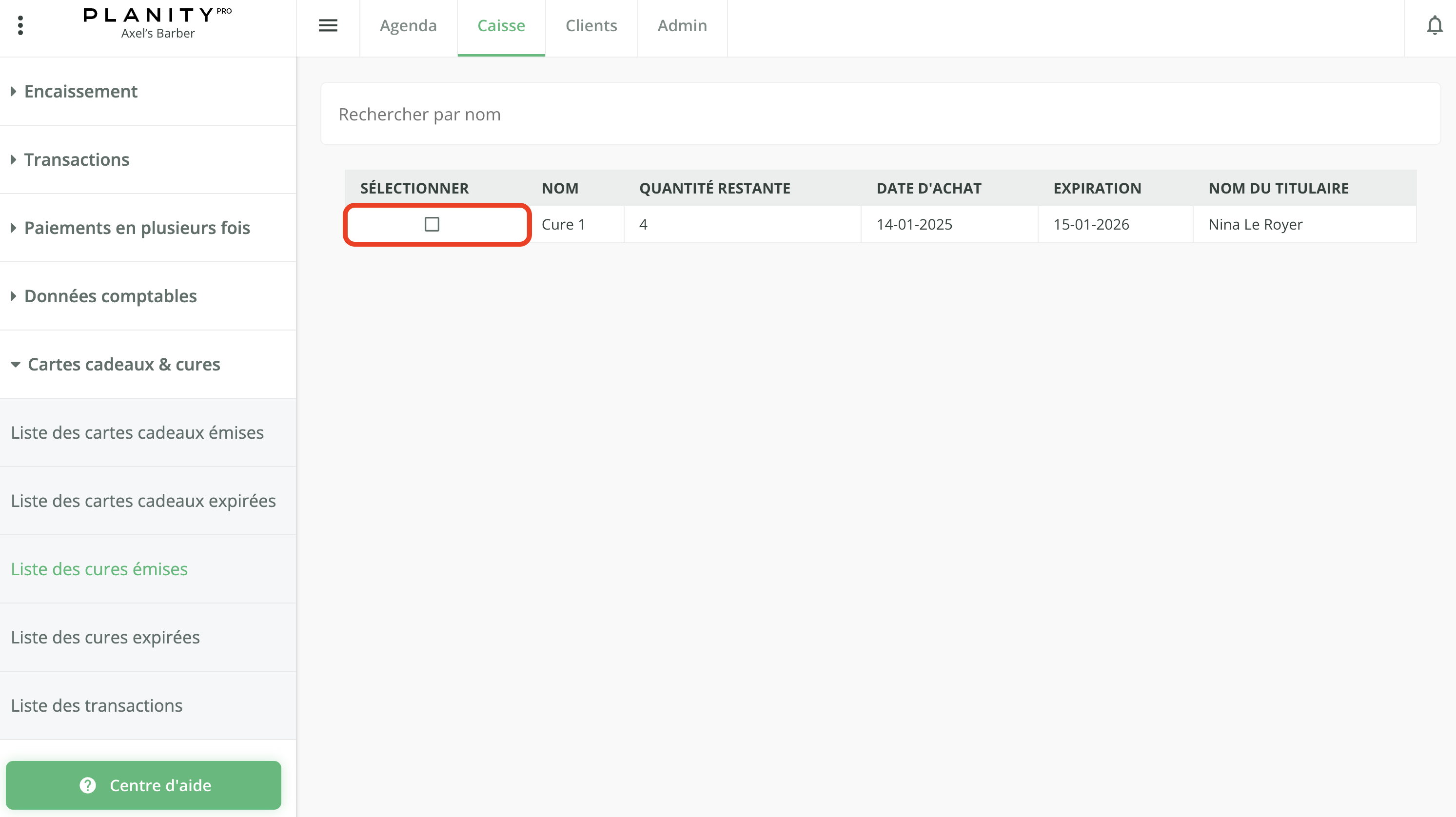1456x817 pixels.
Task: Open the notifications bell
Action: coord(1434,25)
